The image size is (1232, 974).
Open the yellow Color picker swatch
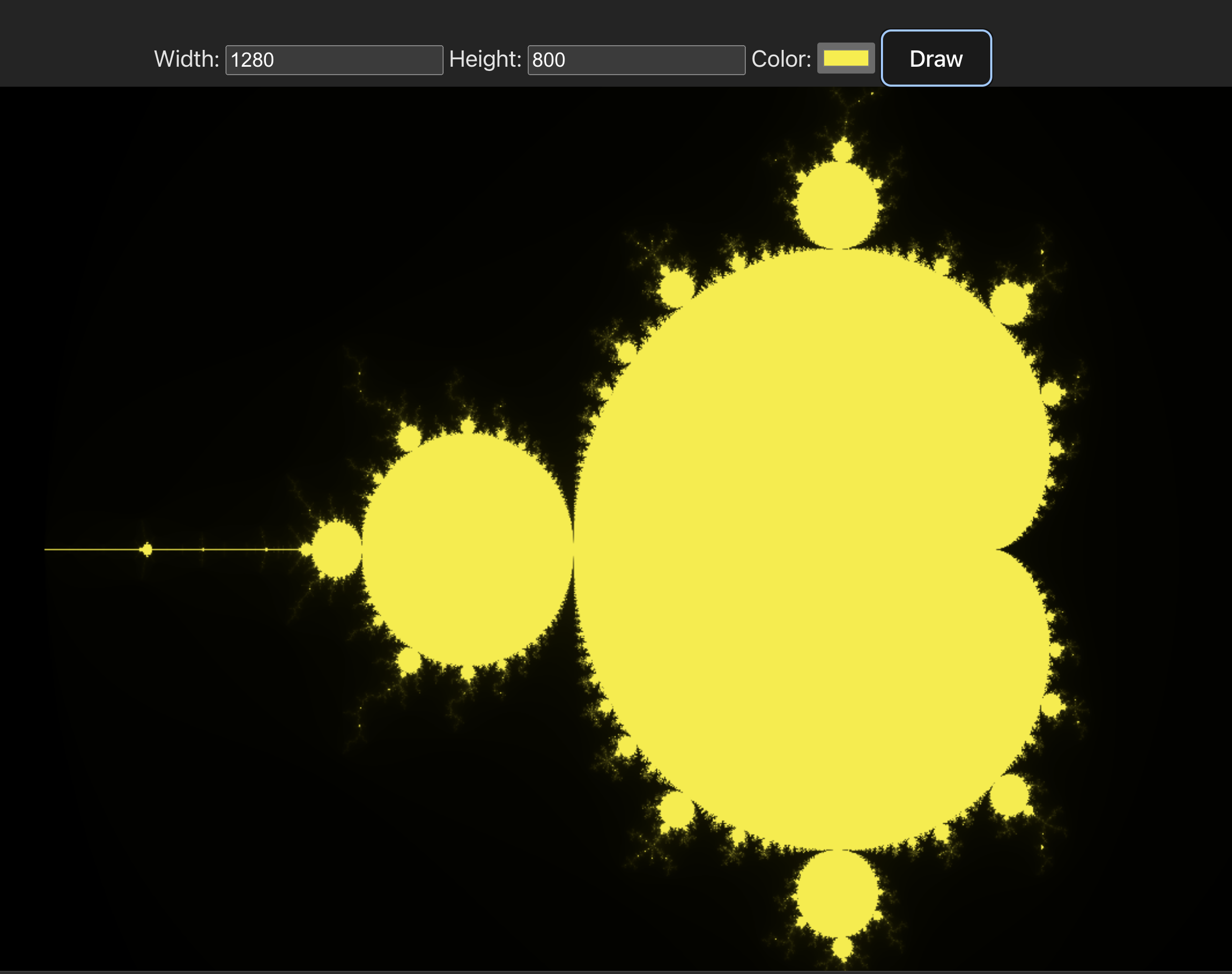pyautogui.click(x=845, y=58)
